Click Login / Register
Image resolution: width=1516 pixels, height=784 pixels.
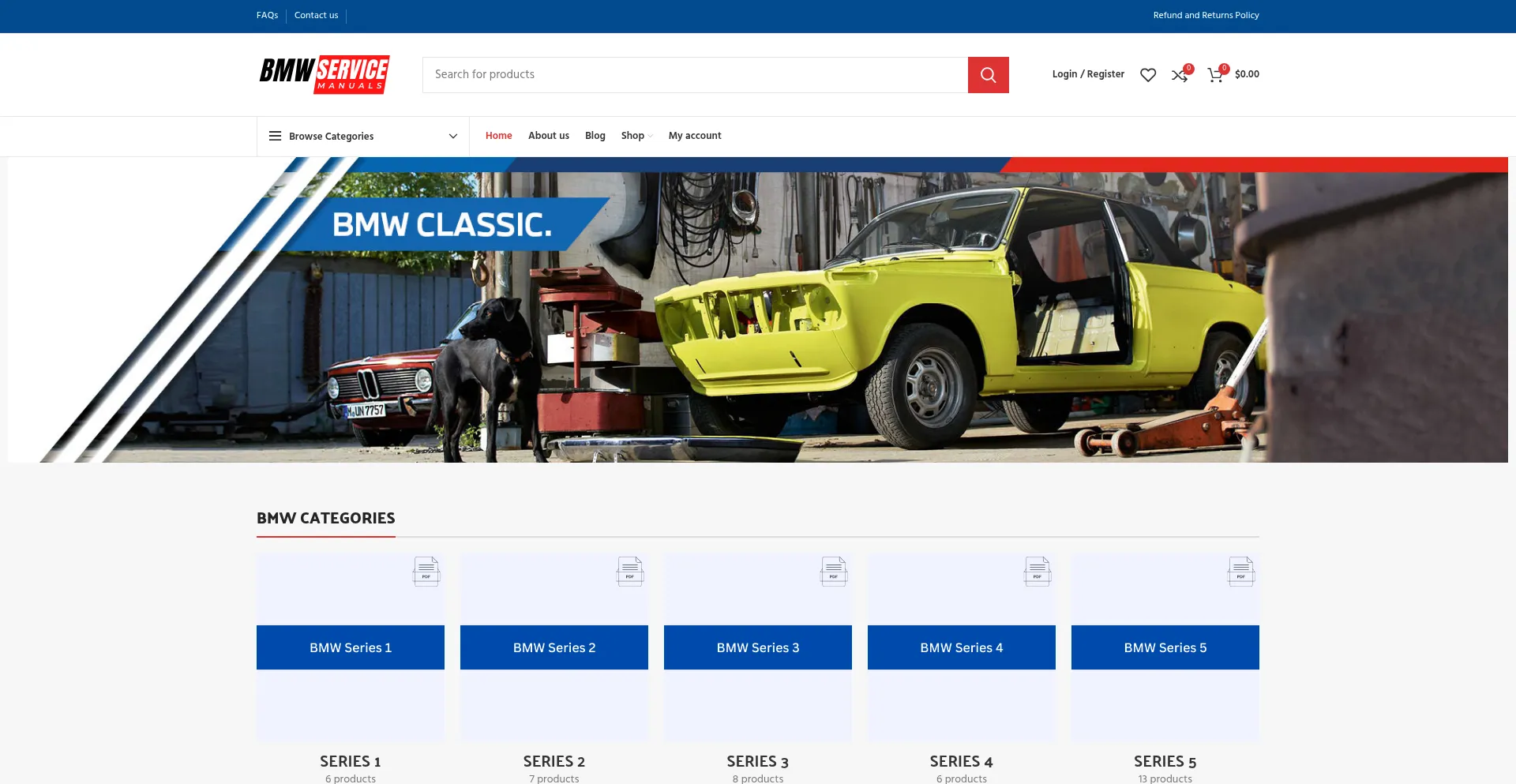tap(1088, 74)
